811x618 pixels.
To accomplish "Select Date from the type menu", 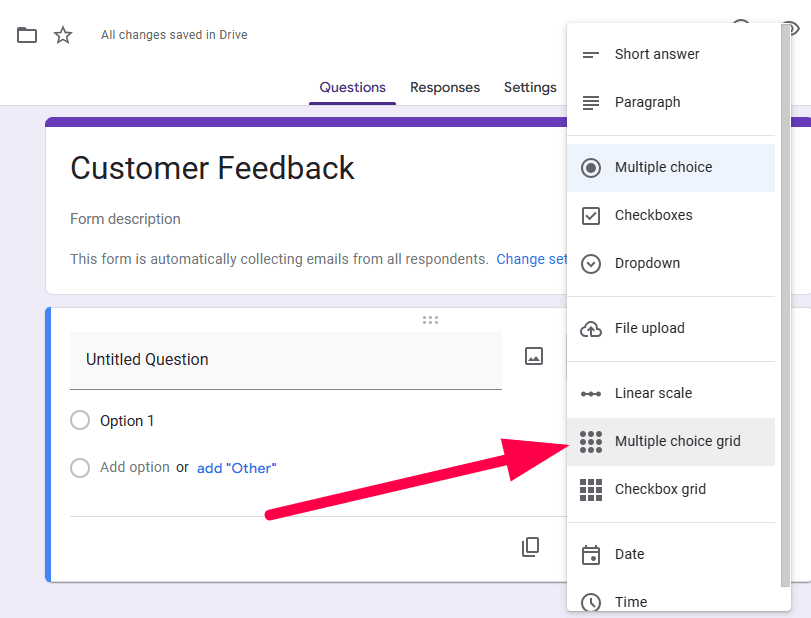I will [x=630, y=554].
